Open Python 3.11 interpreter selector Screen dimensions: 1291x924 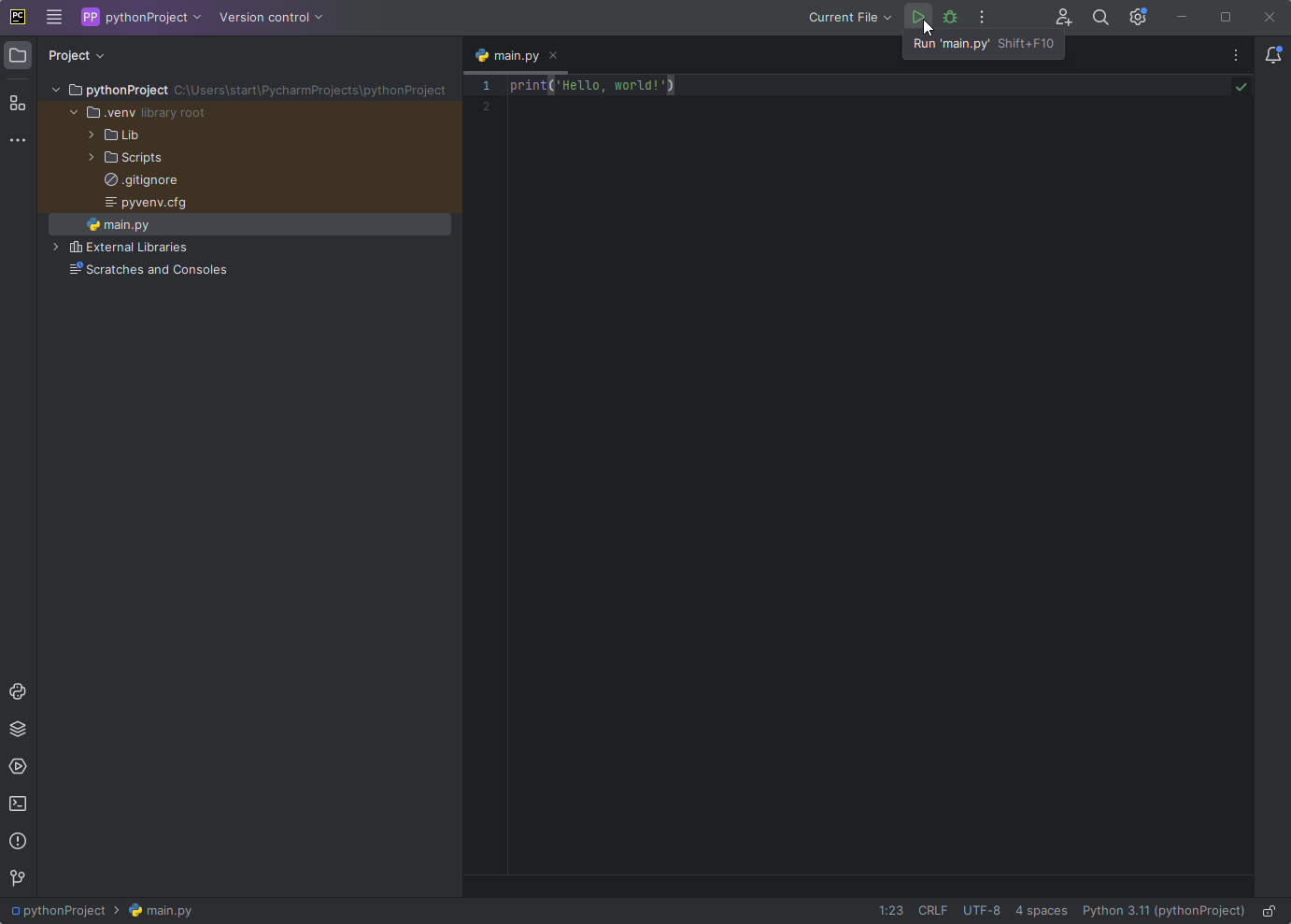click(x=1164, y=911)
